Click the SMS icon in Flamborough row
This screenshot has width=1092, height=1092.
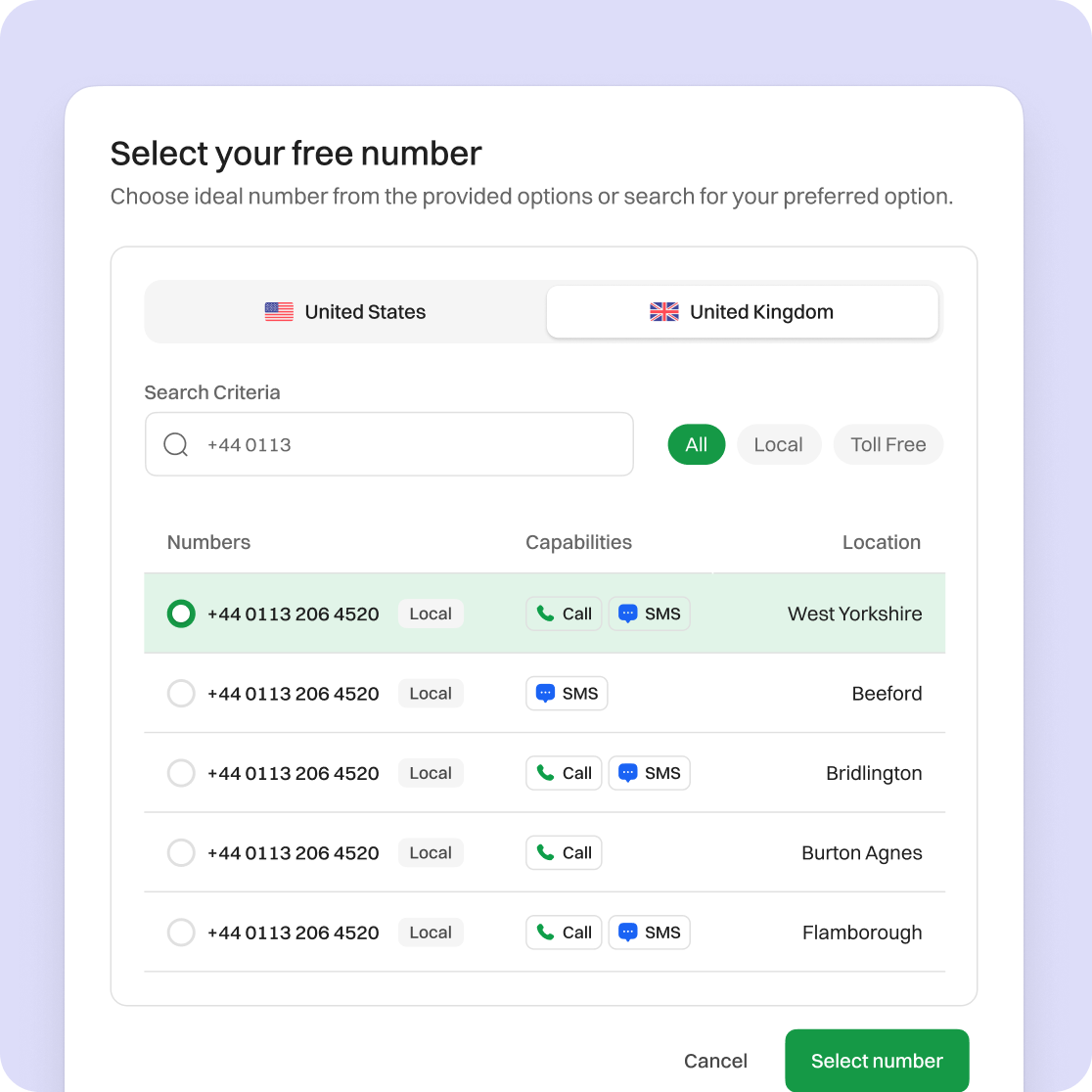628,933
